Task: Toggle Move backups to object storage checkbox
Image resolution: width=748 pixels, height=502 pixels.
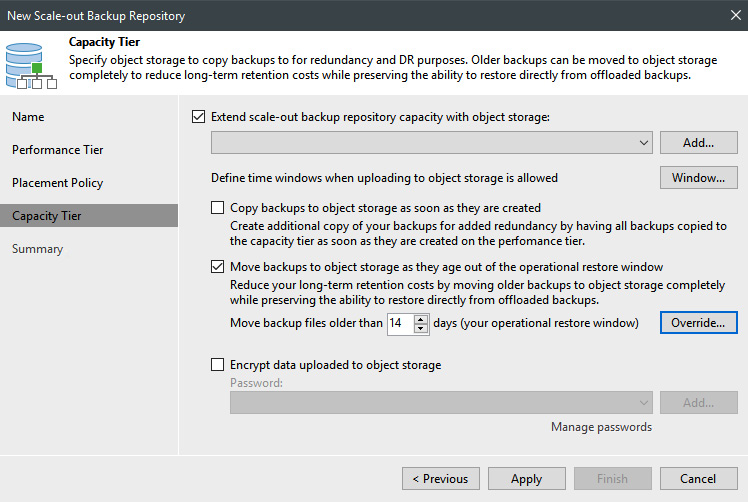Action: click(218, 267)
